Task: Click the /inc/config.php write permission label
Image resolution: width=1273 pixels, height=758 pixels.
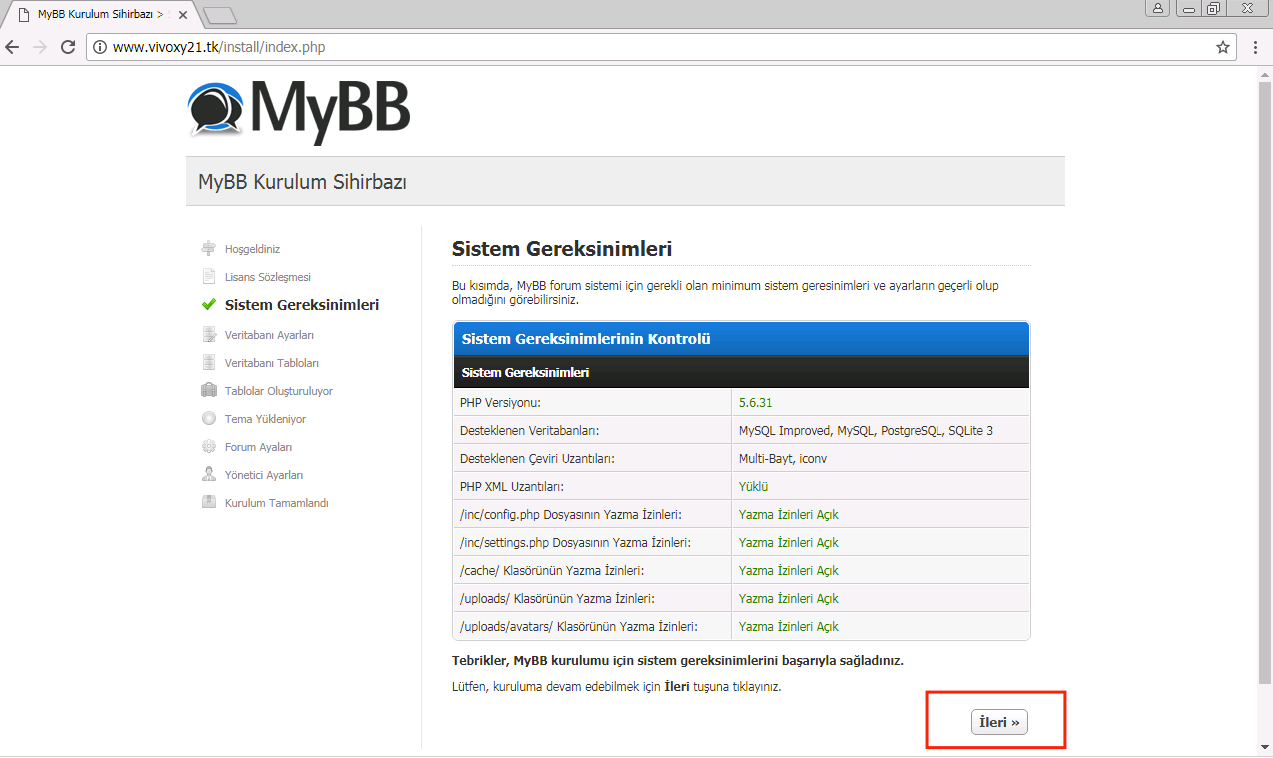Action: (x=571, y=515)
